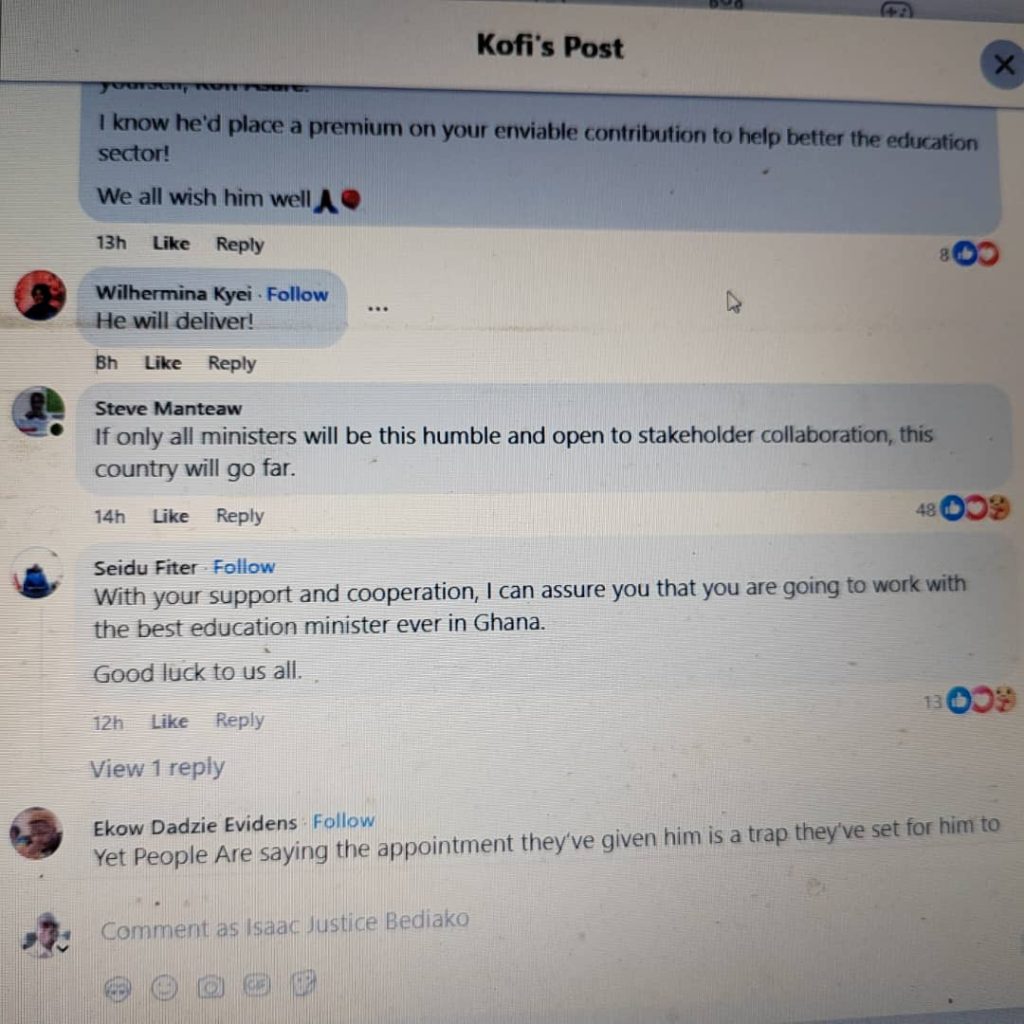Like Seidu Fiter's comment
This screenshot has width=1024, height=1024.
[170, 722]
